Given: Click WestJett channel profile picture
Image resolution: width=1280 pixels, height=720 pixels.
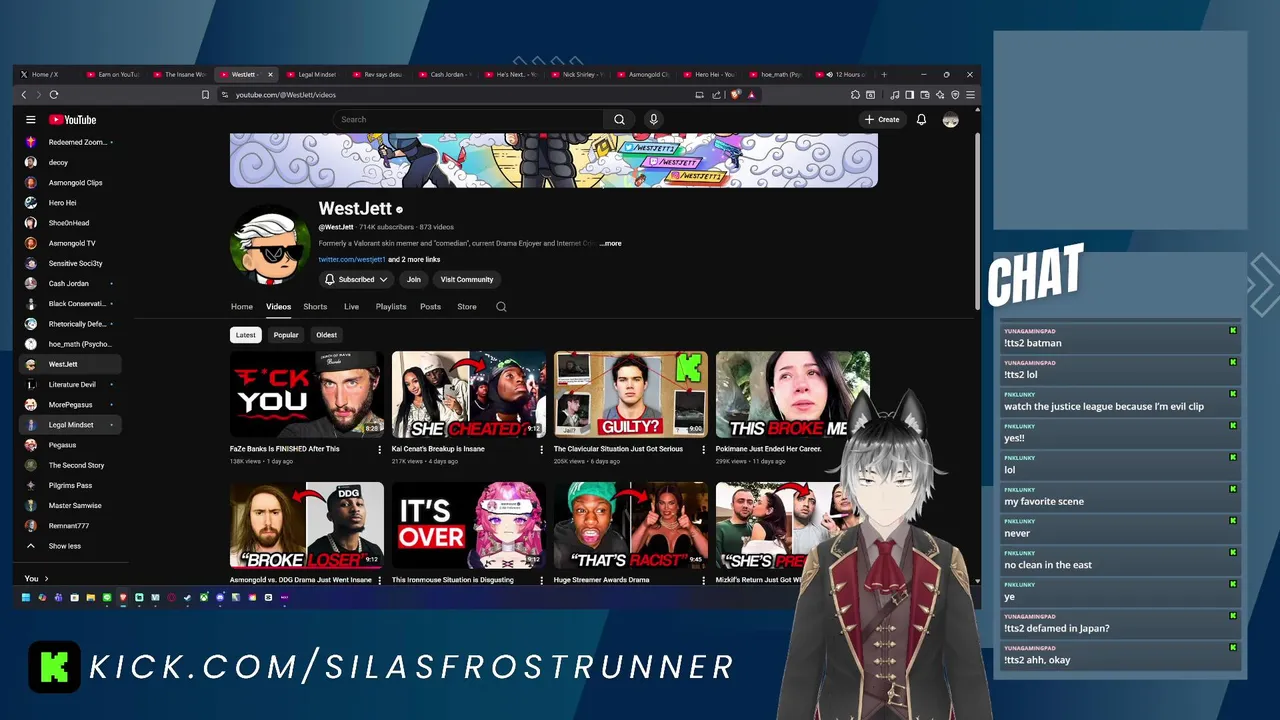Looking at the screenshot, I should [x=271, y=245].
